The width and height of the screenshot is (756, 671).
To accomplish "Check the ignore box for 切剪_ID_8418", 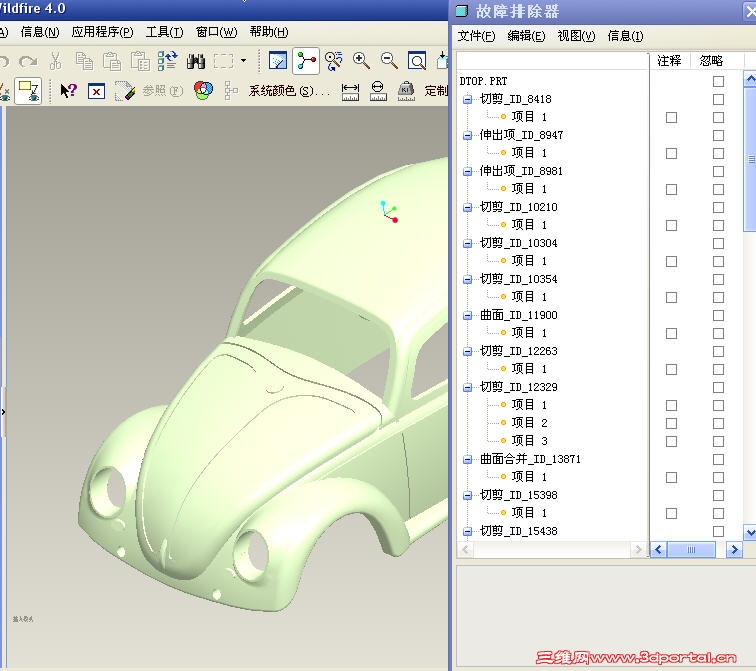I will click(x=718, y=99).
